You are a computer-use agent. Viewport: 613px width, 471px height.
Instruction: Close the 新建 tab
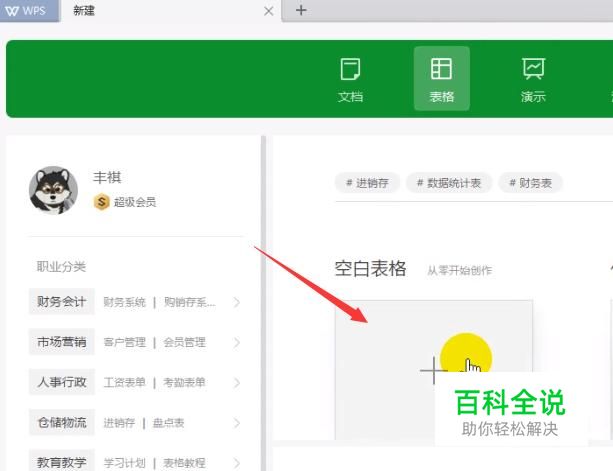click(269, 11)
